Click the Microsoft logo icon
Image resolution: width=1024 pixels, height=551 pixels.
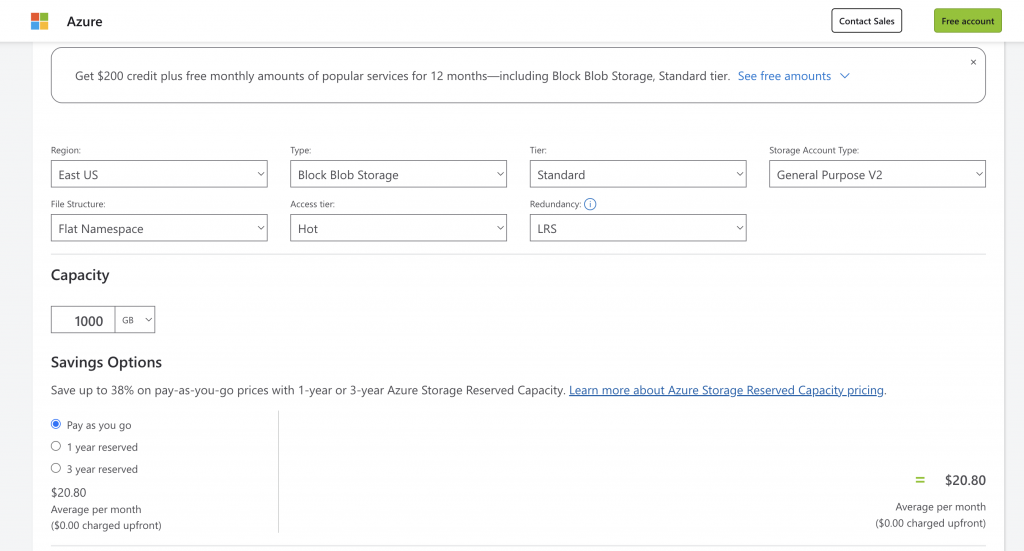coord(39,21)
